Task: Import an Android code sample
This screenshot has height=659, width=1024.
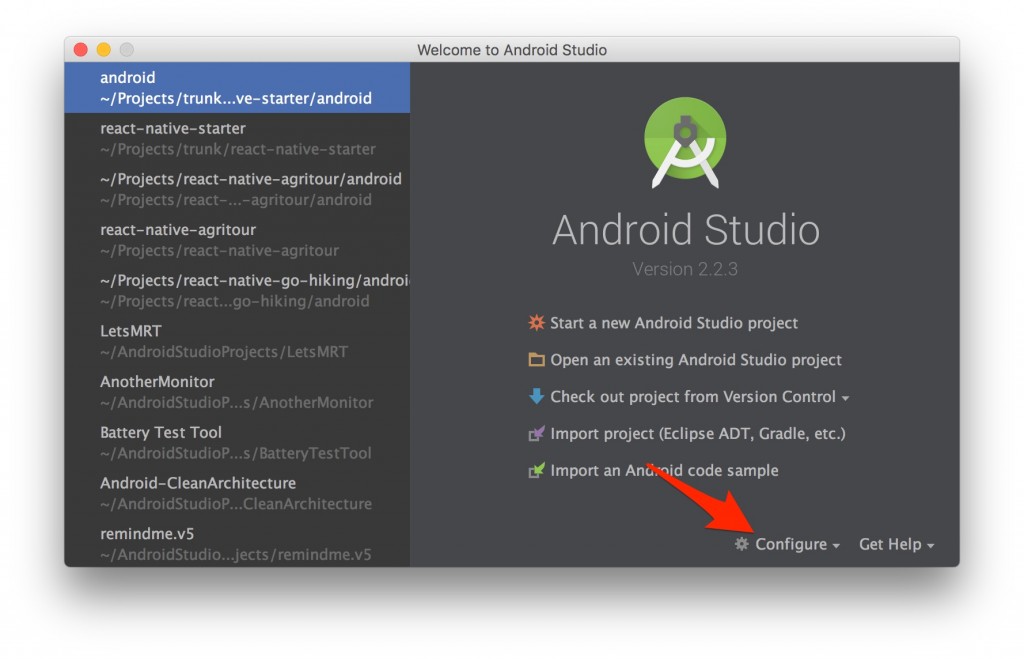Action: [664, 470]
